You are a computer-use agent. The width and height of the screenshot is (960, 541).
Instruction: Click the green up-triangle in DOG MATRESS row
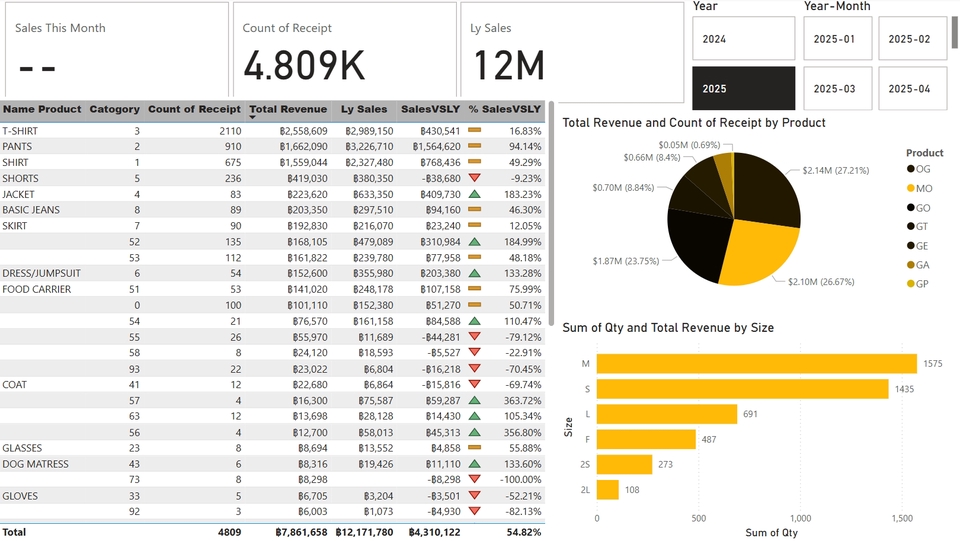pyautogui.click(x=474, y=464)
